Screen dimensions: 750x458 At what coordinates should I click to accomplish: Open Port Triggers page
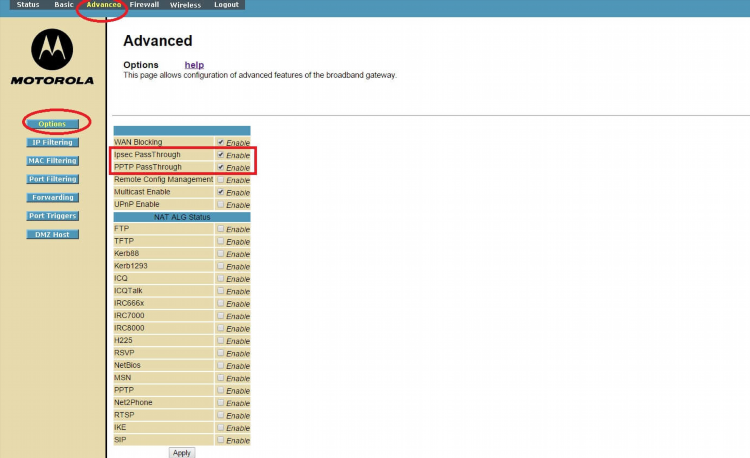[x=52, y=216]
